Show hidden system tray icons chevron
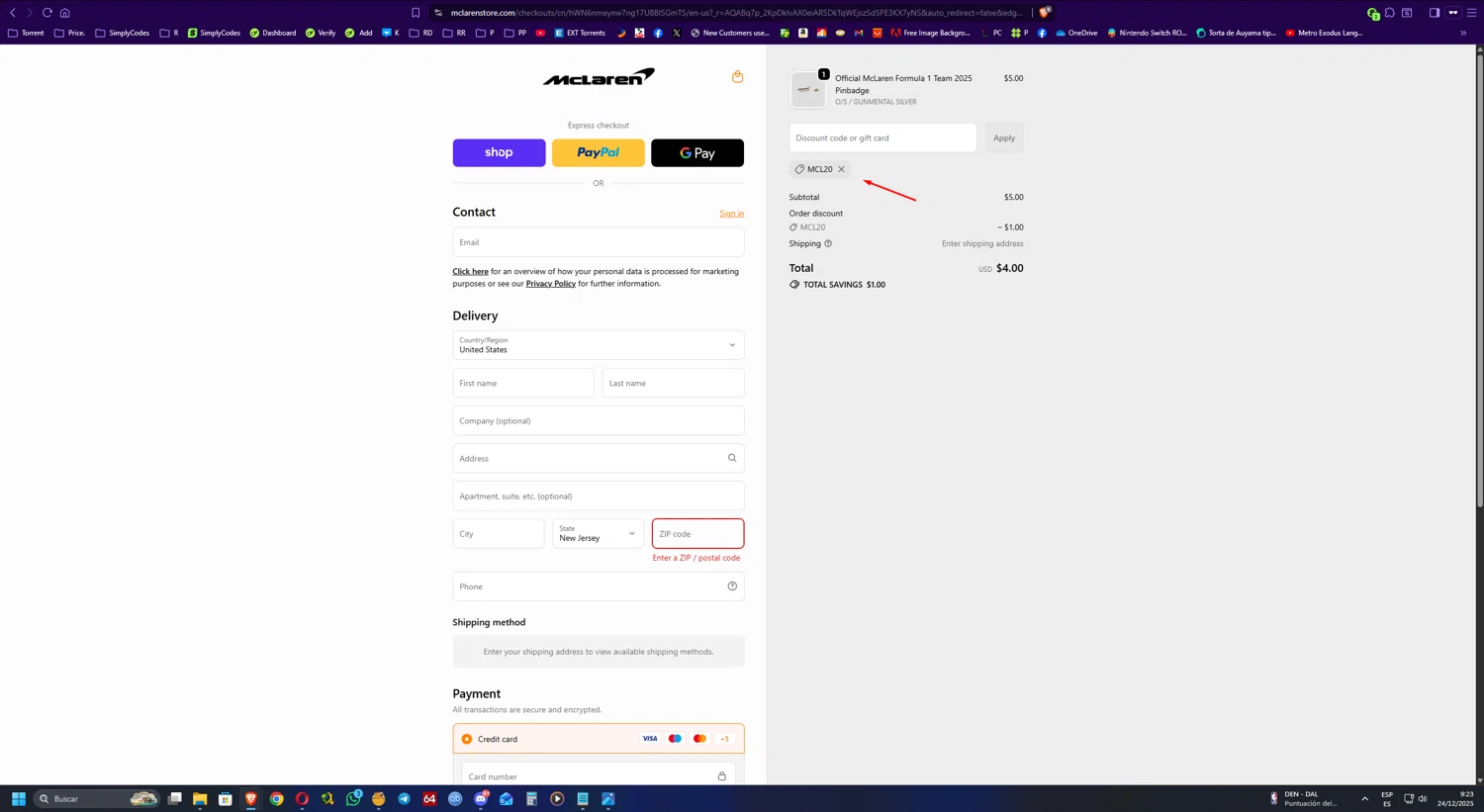Screen dimensions: 1484x812 1364,799
